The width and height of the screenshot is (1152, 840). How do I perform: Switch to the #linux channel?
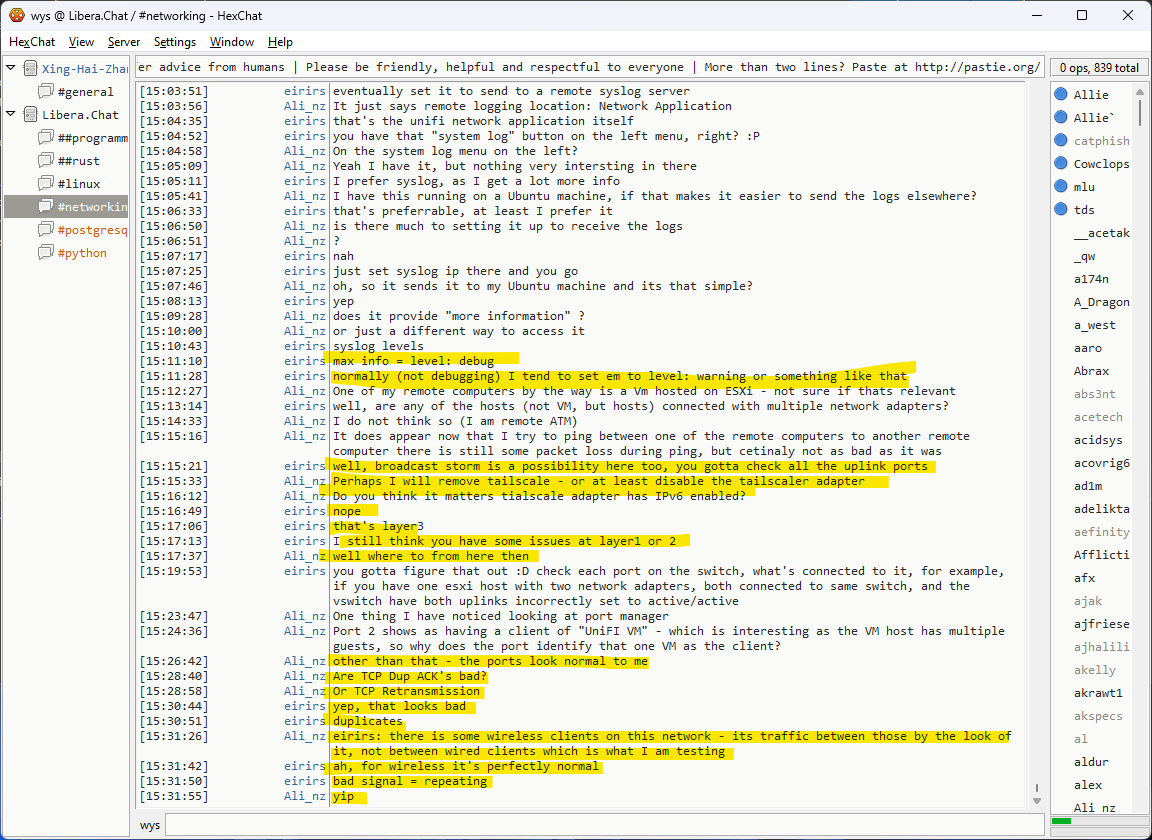click(78, 184)
